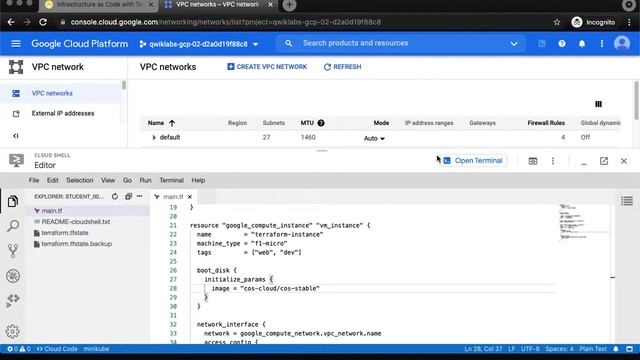The image size is (640, 360).
Task: Open Source Control icon in activity bar
Action: pyautogui.click(x=13, y=251)
